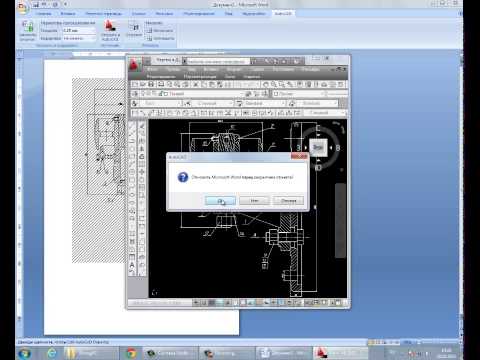Expand dropdown at end of Dimension toolbar
The width and height of the screenshot is (480, 360).
tap(343, 113)
